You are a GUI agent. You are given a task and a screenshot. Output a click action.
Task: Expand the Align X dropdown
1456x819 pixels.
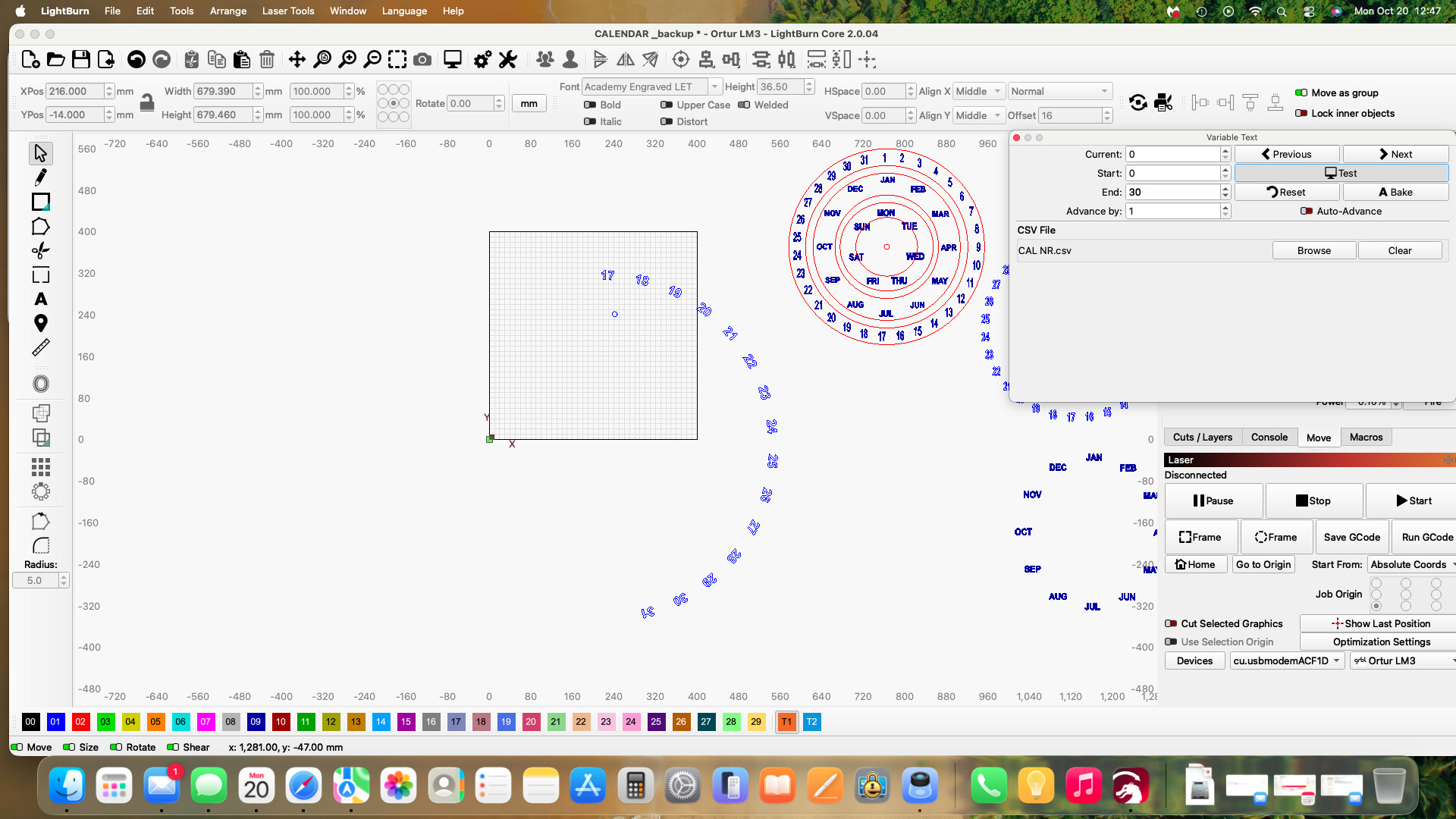click(978, 92)
